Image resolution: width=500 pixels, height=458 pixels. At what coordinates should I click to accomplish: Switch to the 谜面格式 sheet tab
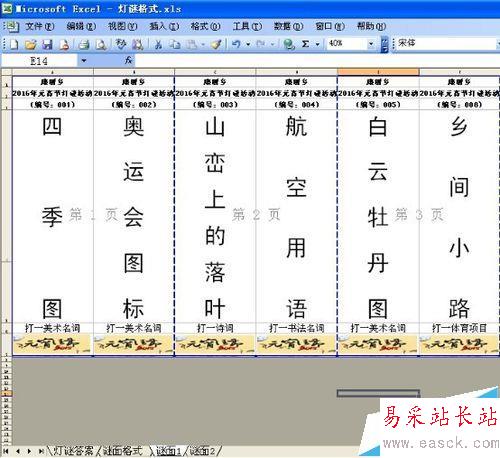(x=122, y=451)
